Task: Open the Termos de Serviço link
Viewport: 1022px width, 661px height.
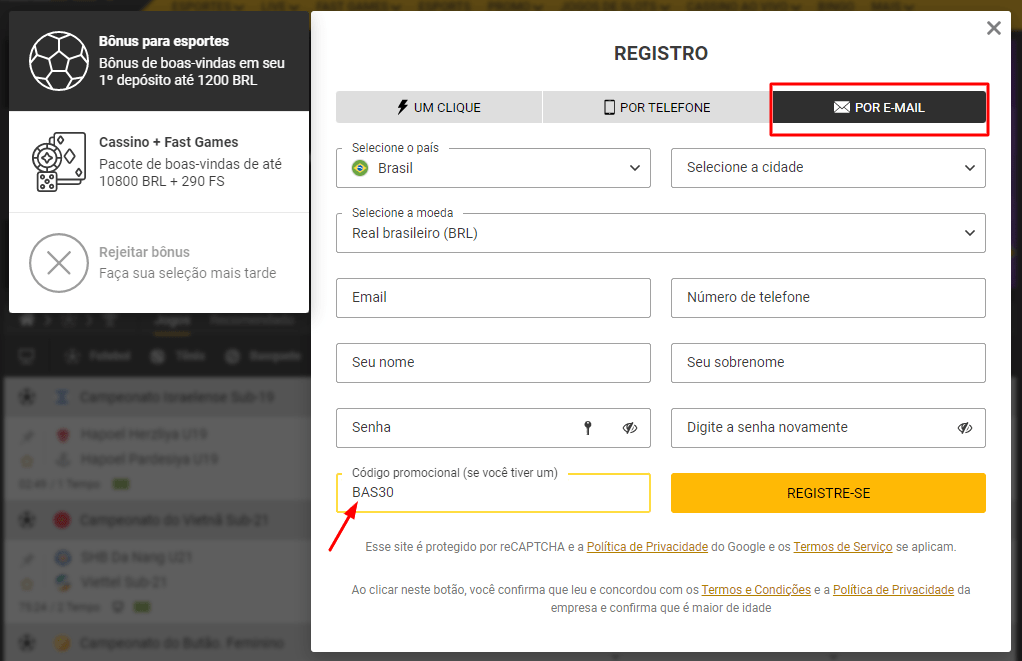Action: tap(843, 547)
